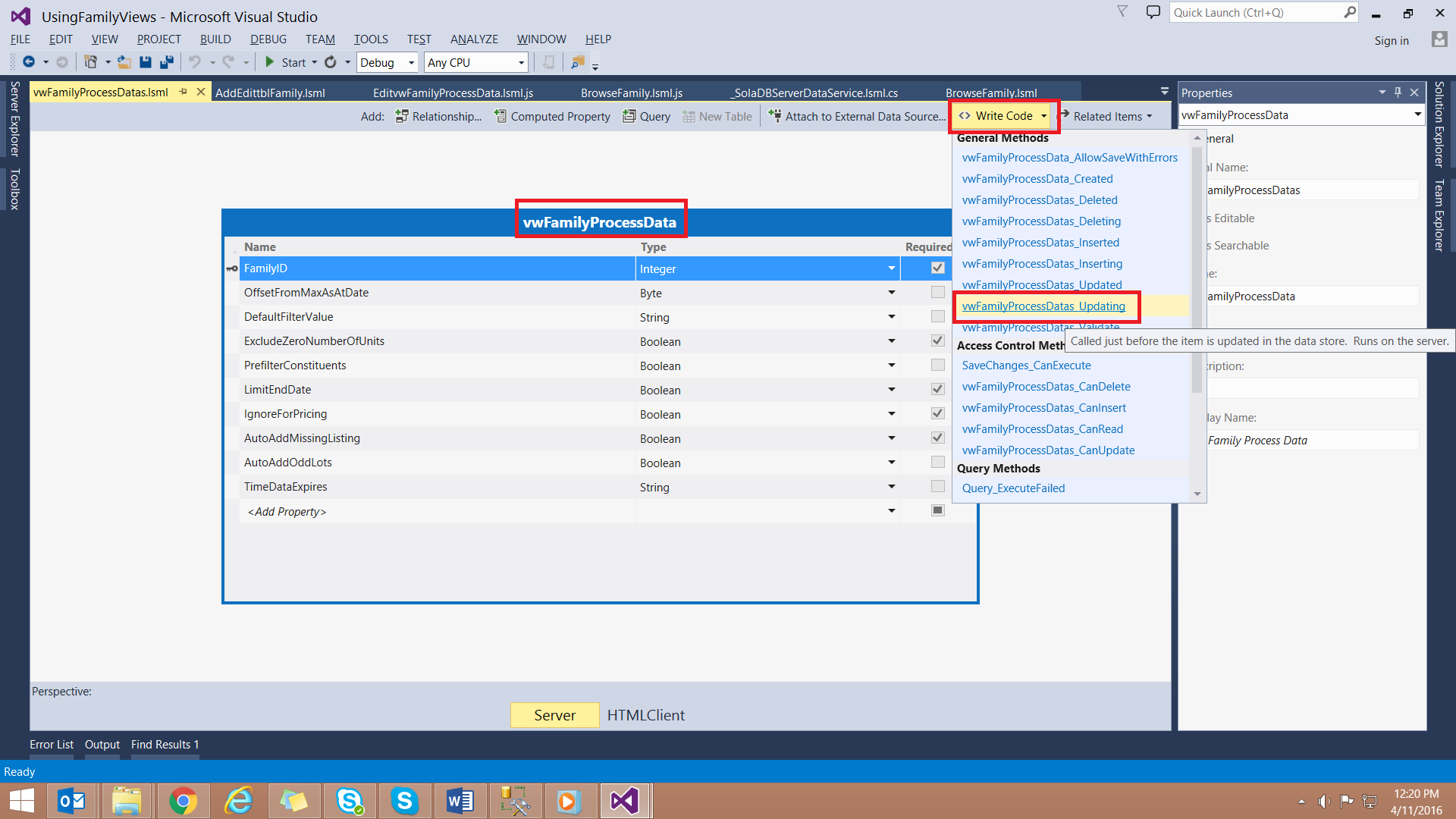Click the Find in Files toolbar icon
This screenshot has height=819, width=1456.
coord(578,62)
